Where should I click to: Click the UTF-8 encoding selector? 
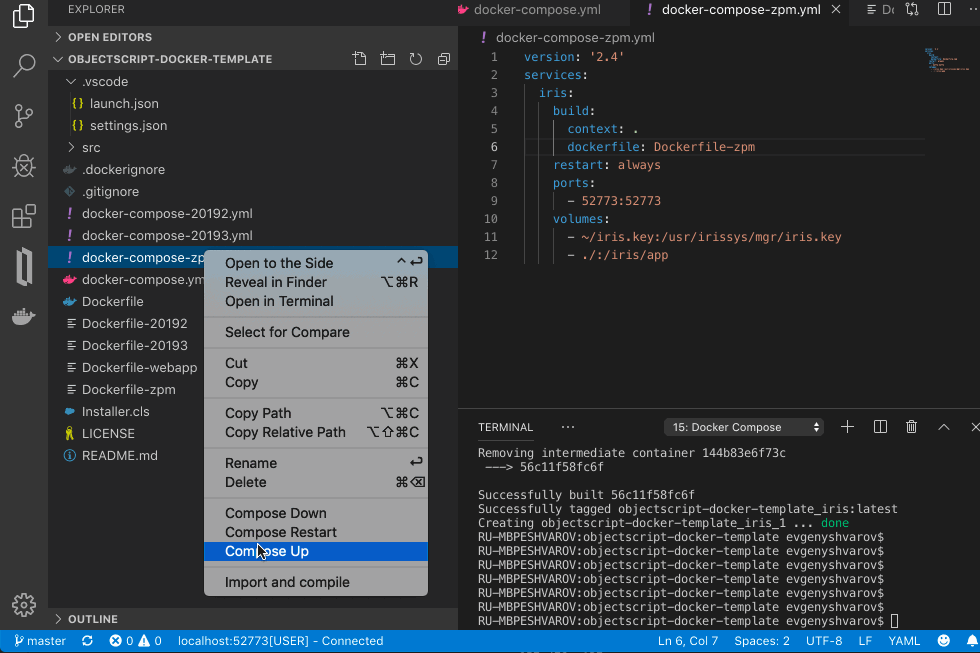click(x=824, y=641)
